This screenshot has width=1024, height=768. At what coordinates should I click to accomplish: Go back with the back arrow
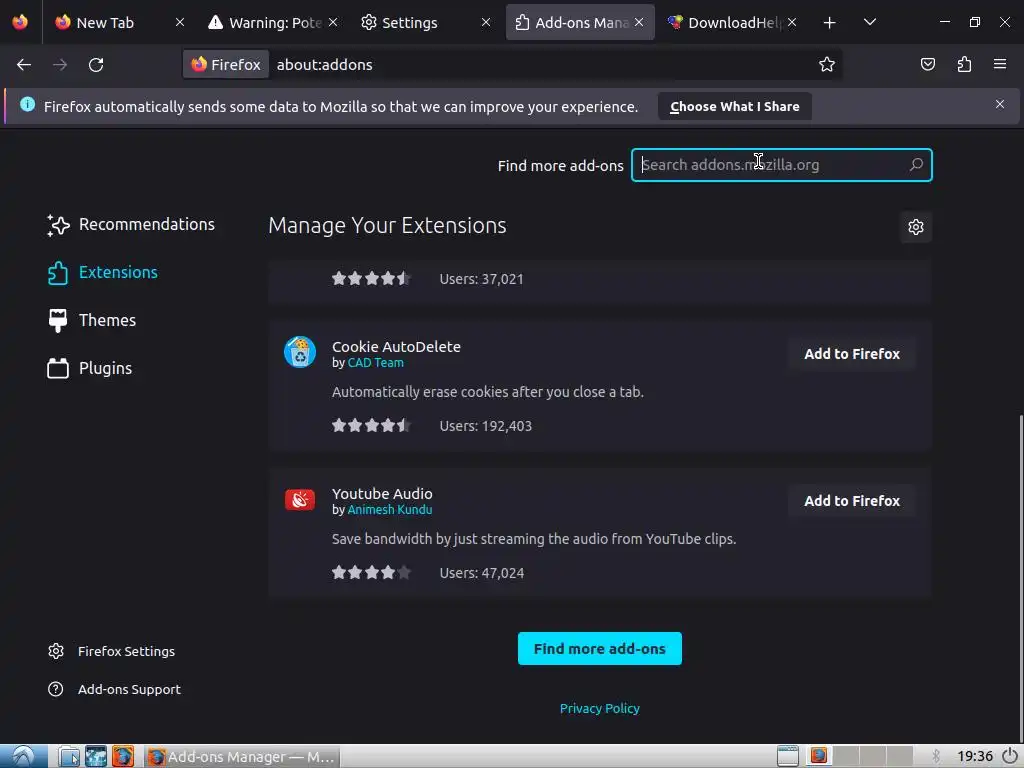24,65
